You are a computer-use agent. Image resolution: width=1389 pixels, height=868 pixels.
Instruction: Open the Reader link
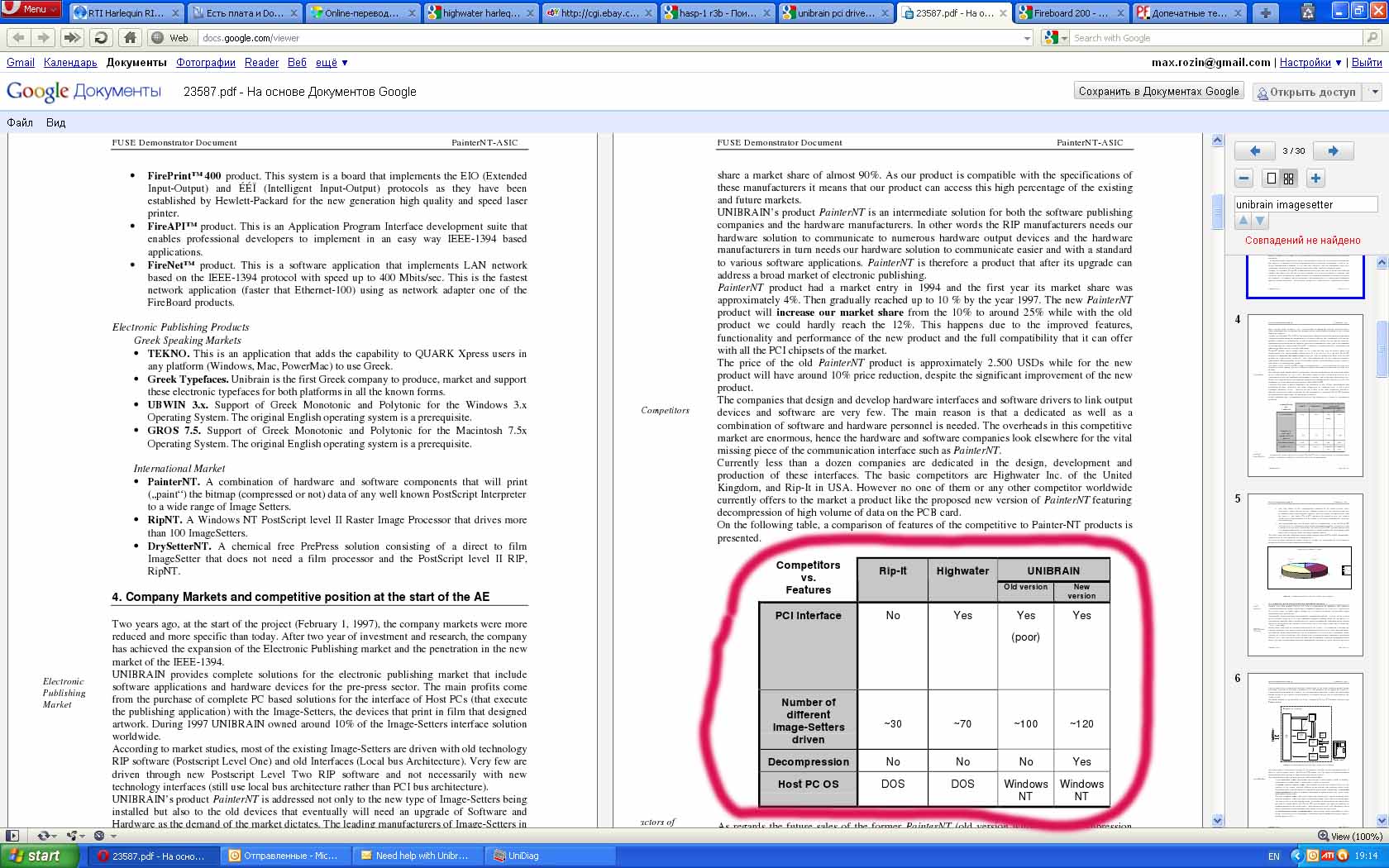pyautogui.click(x=261, y=63)
